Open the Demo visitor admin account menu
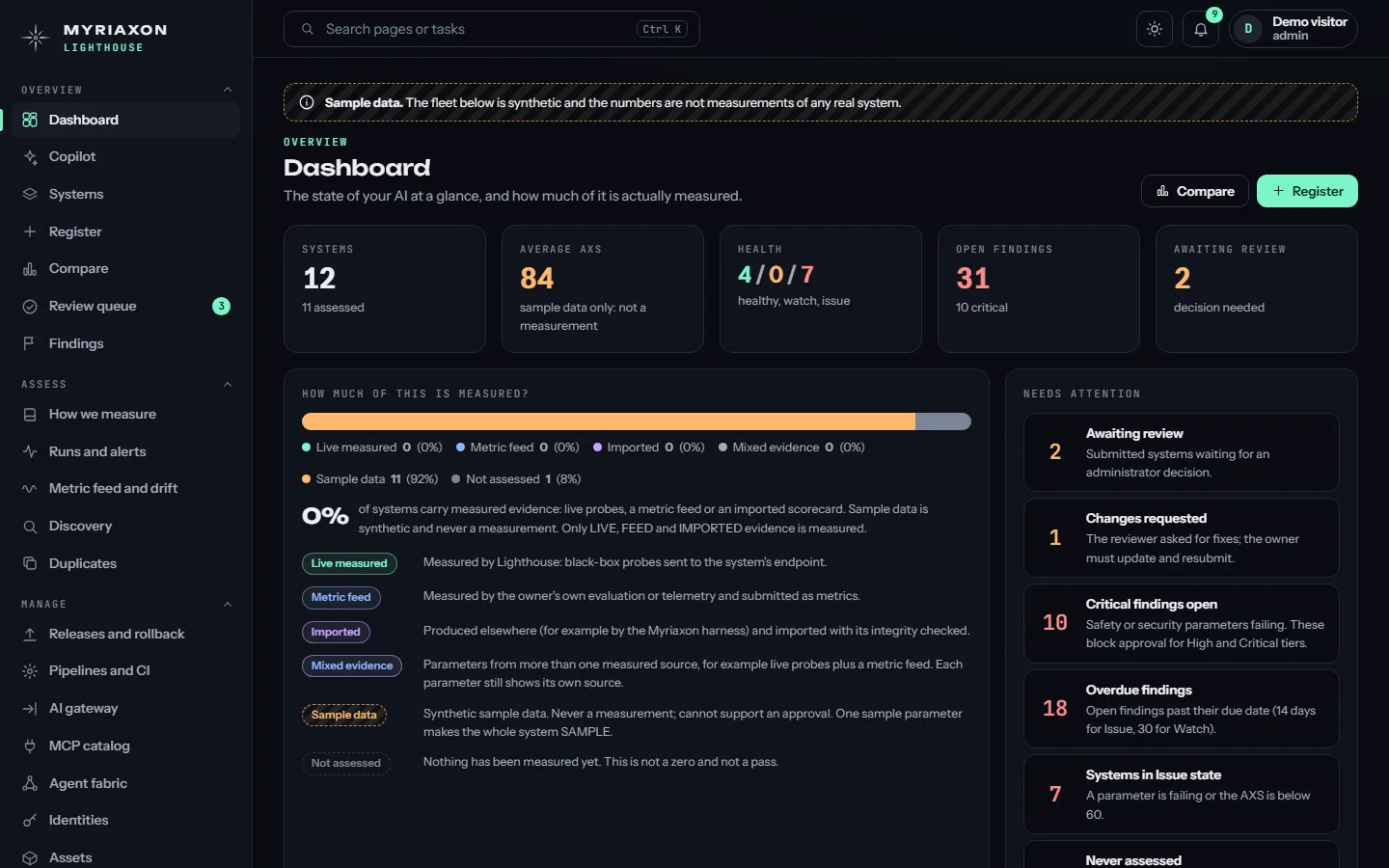The image size is (1389, 868). pyautogui.click(x=1294, y=29)
